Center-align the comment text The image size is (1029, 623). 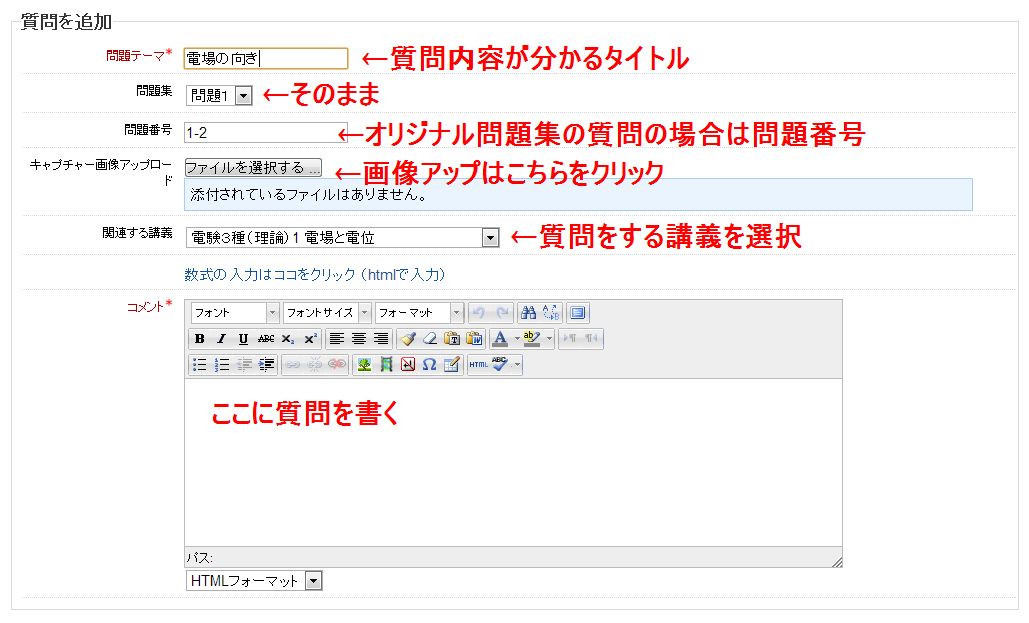[x=358, y=339]
